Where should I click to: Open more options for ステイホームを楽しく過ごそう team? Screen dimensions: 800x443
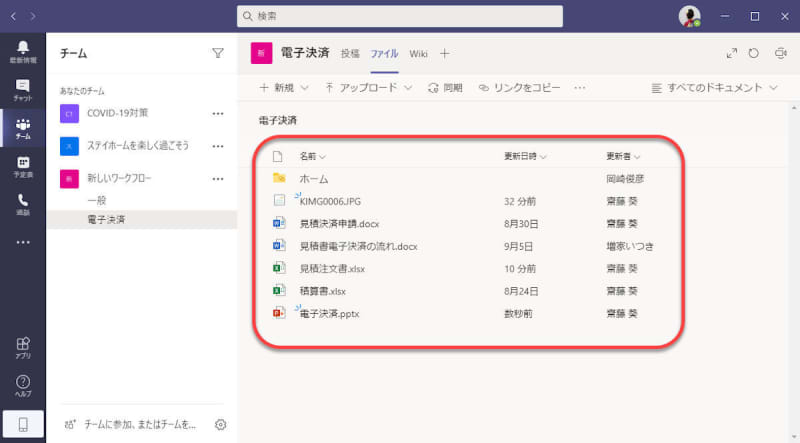click(218, 146)
